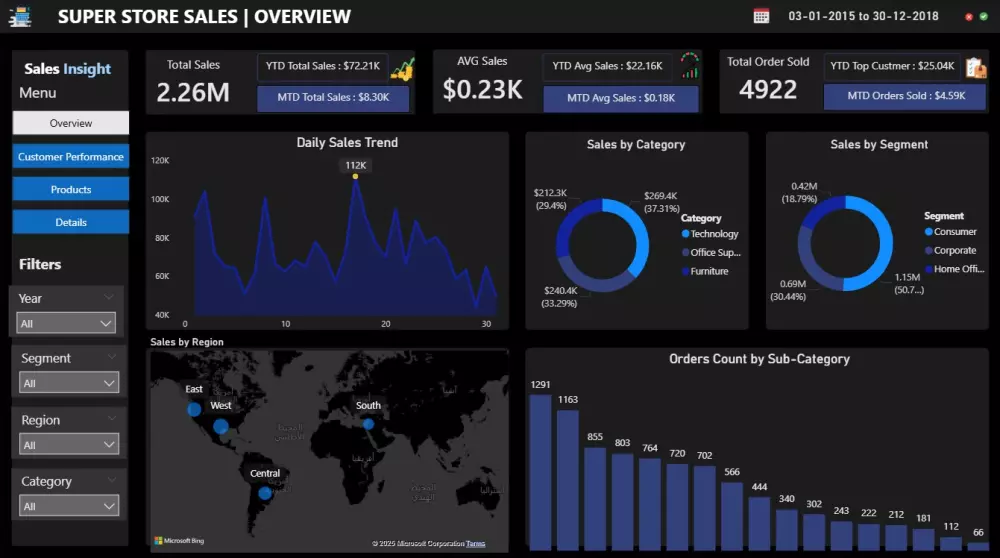
Task: Click the 1.15M segment label
Action: click(x=908, y=283)
